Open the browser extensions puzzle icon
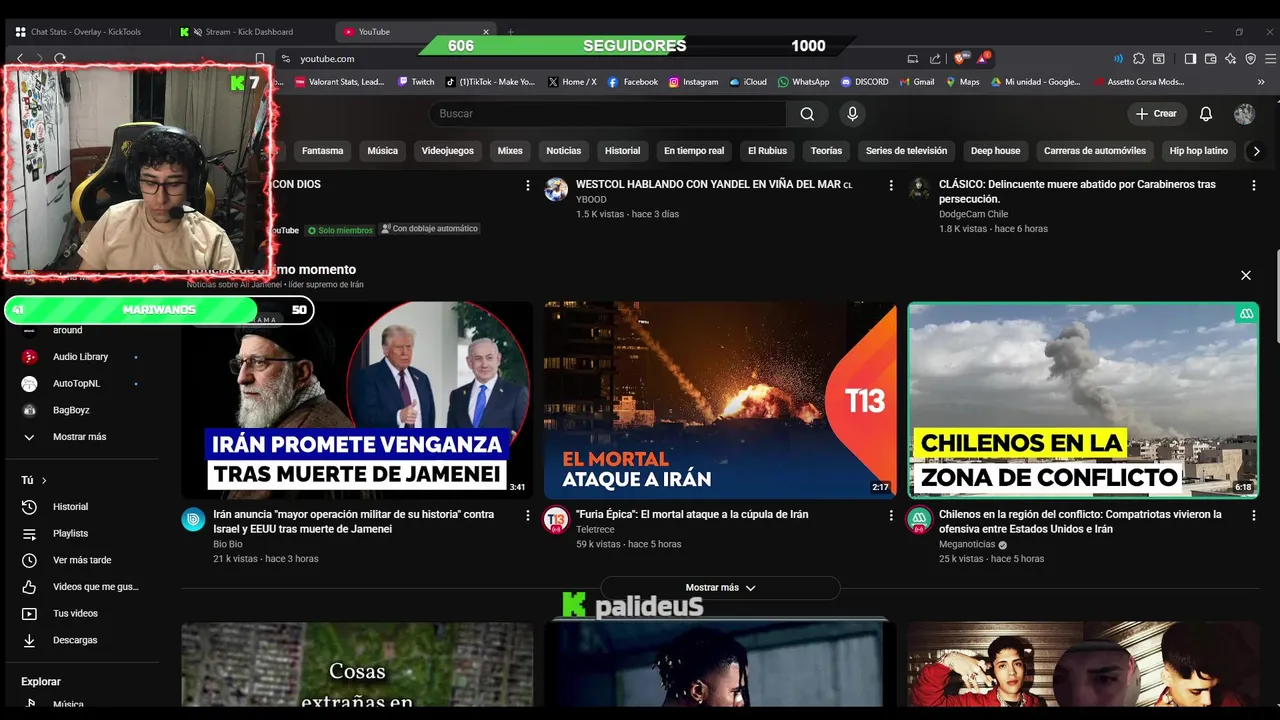This screenshot has width=1280, height=720. (x=1138, y=59)
